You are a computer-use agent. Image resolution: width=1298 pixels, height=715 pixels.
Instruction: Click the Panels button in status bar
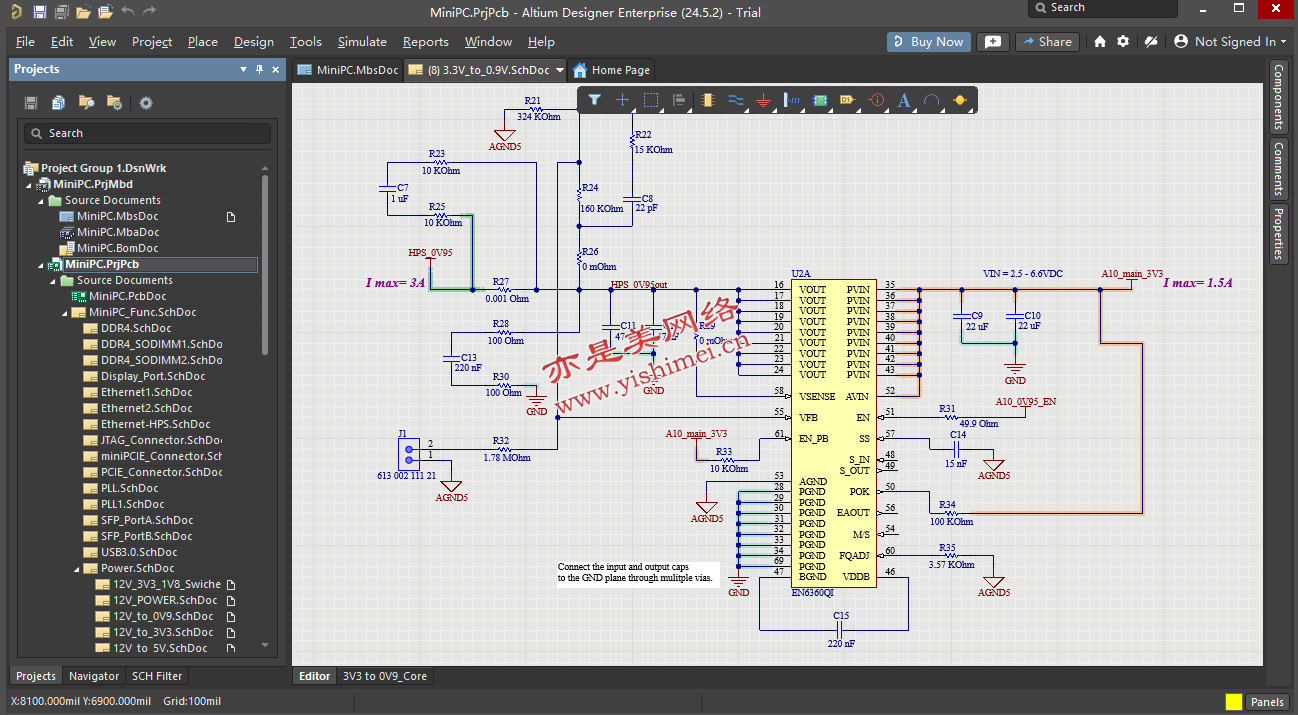pos(1267,702)
